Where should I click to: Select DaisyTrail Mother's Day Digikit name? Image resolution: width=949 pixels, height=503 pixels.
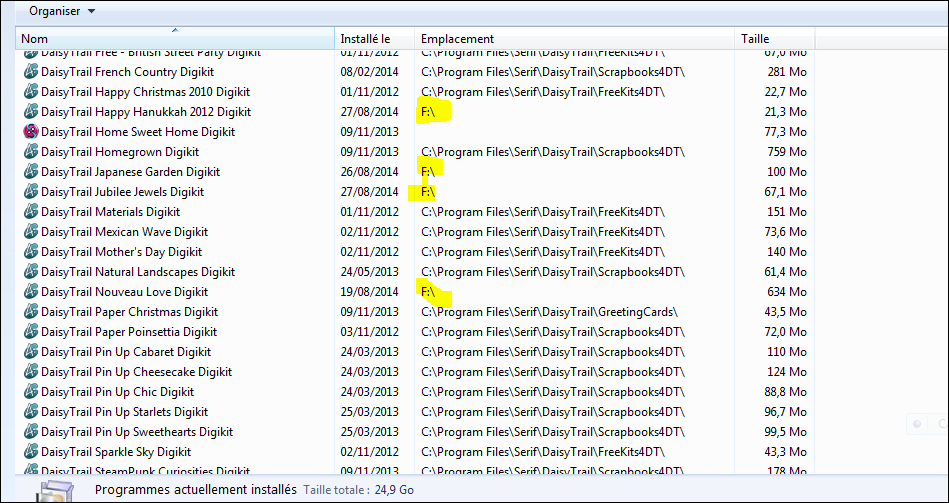122,252
